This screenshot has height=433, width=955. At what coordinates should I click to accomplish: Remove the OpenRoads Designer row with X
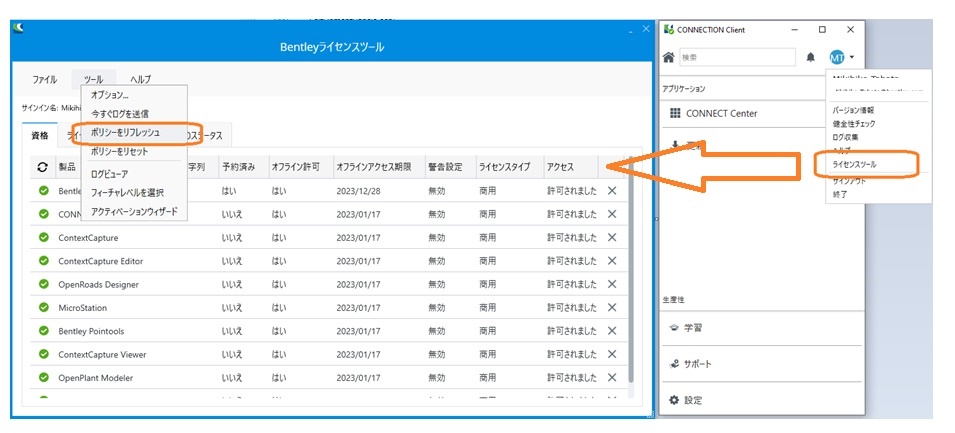tap(612, 283)
